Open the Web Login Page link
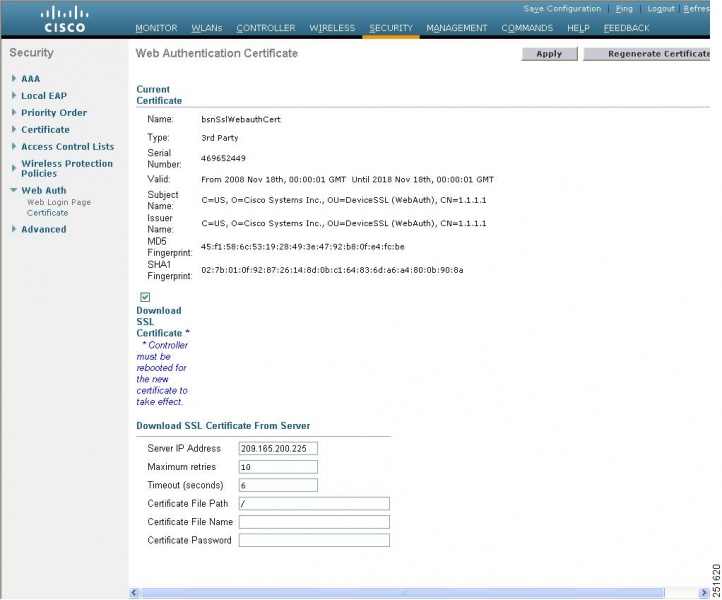Viewport: 722px width, 600px height. 58,202
